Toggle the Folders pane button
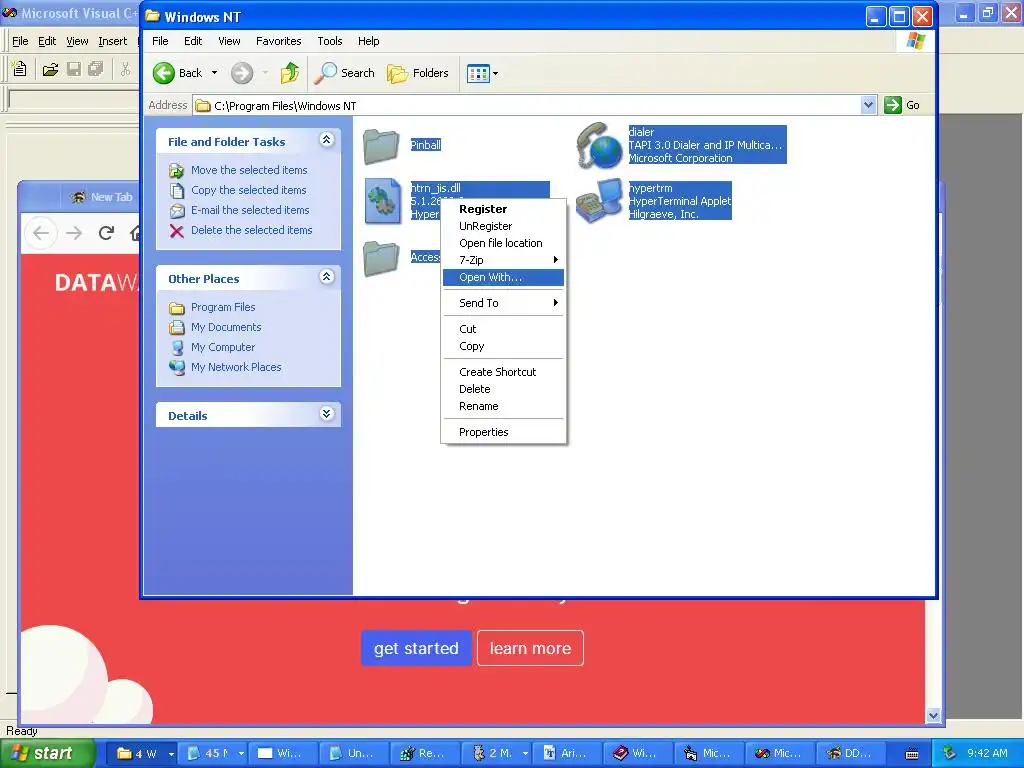This screenshot has width=1024, height=768. pos(418,73)
